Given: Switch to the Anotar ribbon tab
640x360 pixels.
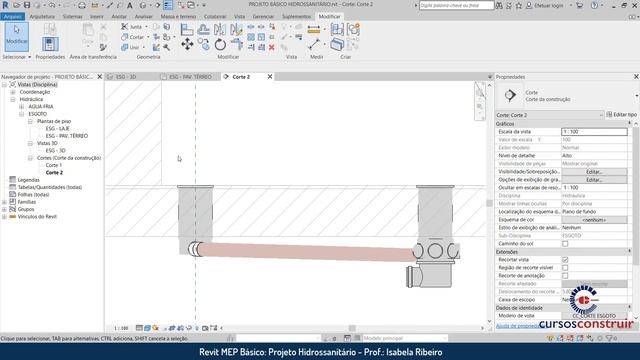Looking at the screenshot, I should click(119, 16).
